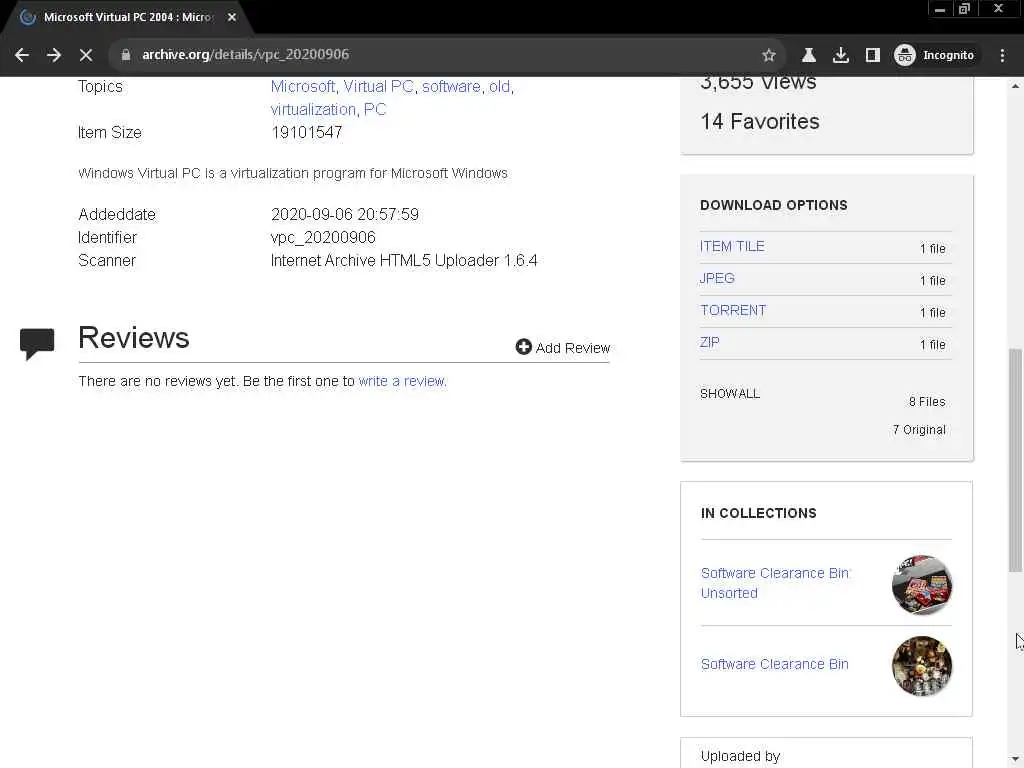Open Software Clearance Bin Unsorted collection link
Image resolution: width=1024 pixels, height=768 pixels.
tap(775, 583)
